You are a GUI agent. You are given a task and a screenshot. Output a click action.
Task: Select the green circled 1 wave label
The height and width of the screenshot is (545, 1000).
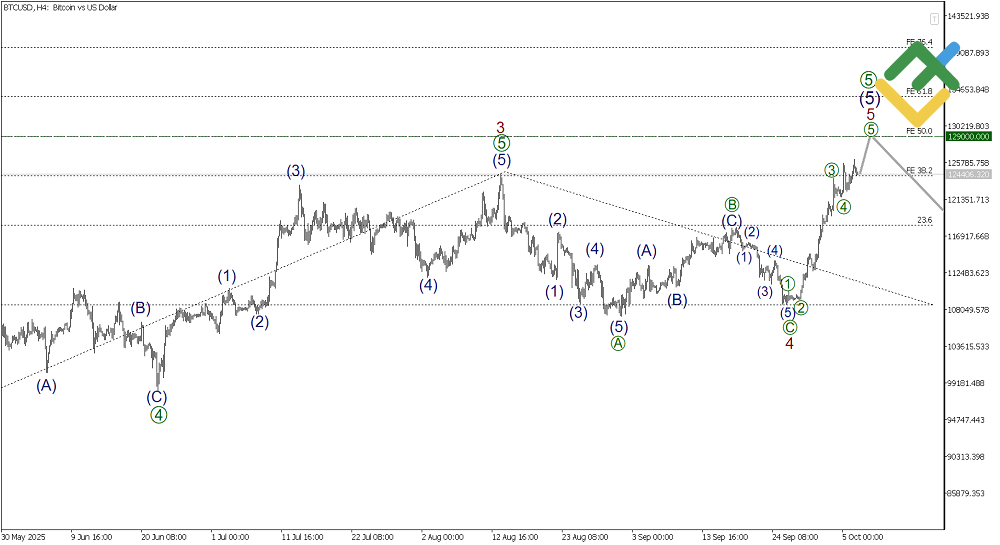788,284
